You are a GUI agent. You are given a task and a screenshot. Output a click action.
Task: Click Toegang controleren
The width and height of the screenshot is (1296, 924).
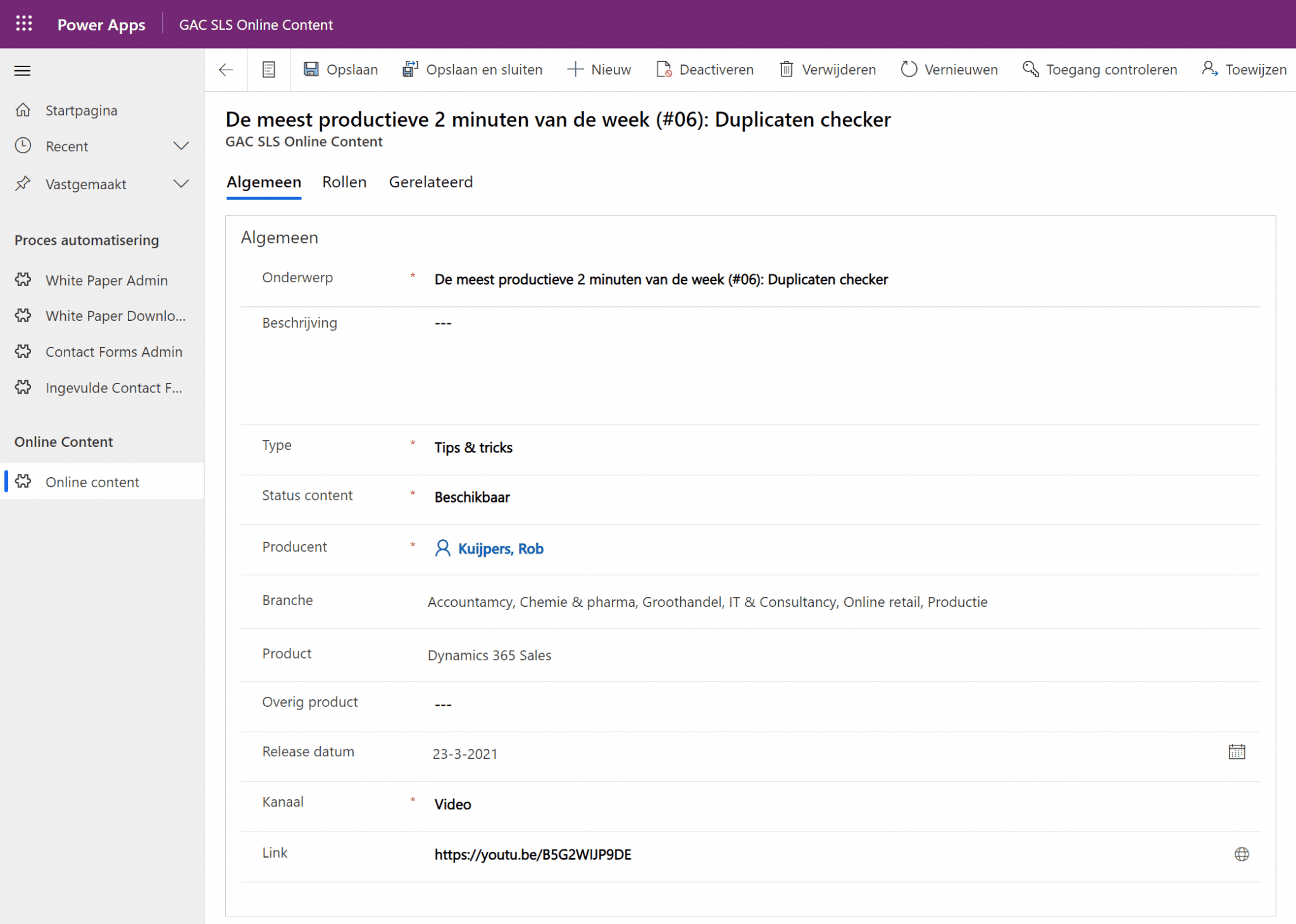1100,70
